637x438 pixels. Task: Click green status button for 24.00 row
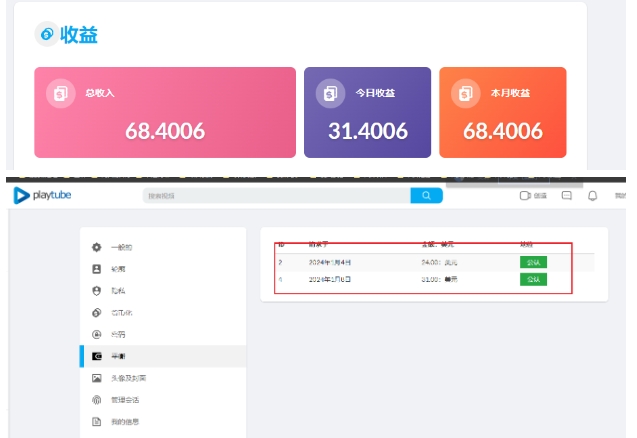pyautogui.click(x=533, y=262)
